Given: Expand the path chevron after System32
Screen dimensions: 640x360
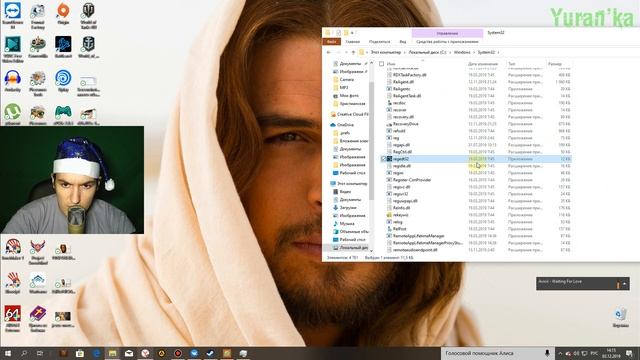Looking at the screenshot, I should click(x=498, y=53).
